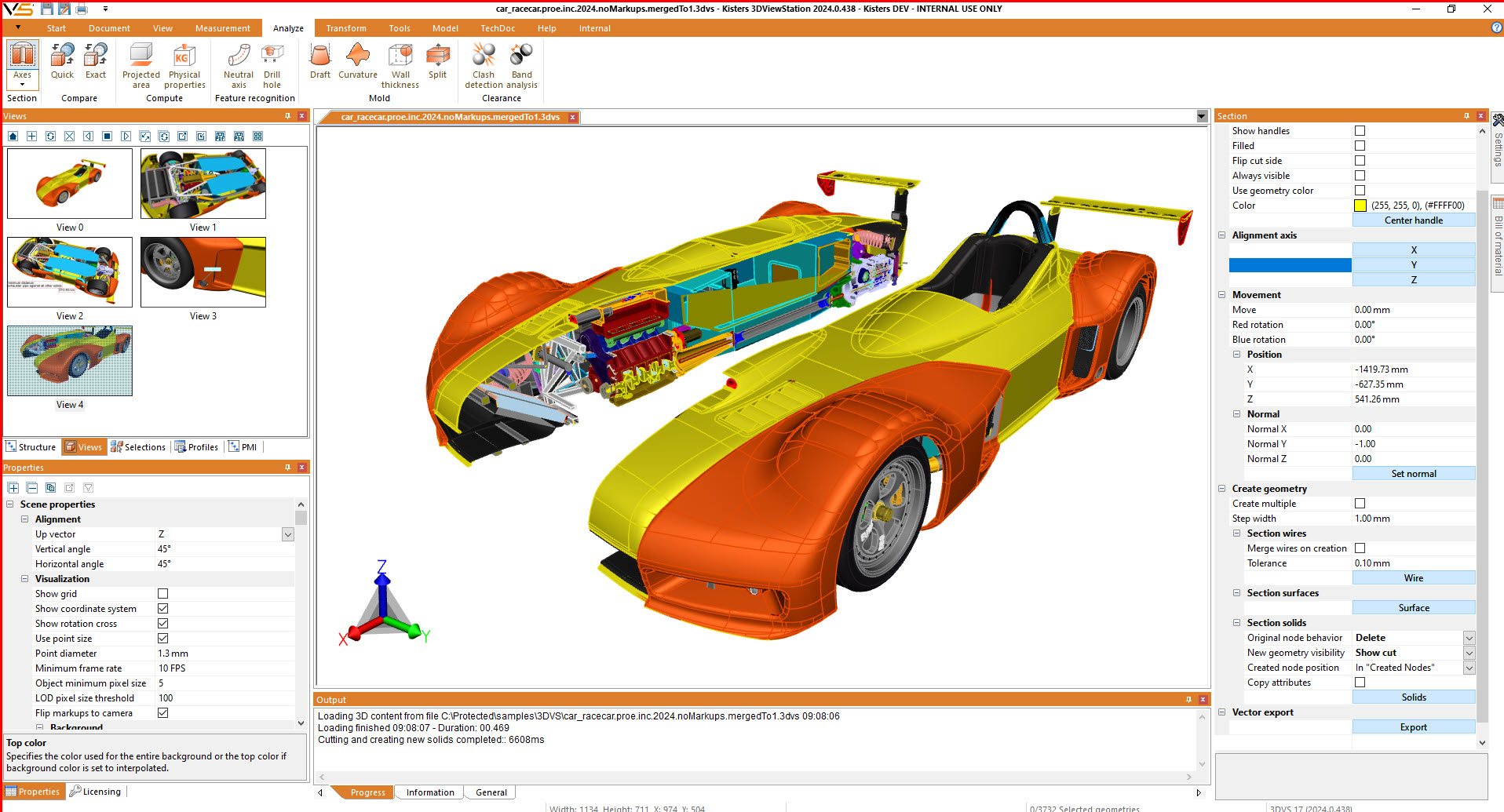Click the print icon in the title bar

82,9
